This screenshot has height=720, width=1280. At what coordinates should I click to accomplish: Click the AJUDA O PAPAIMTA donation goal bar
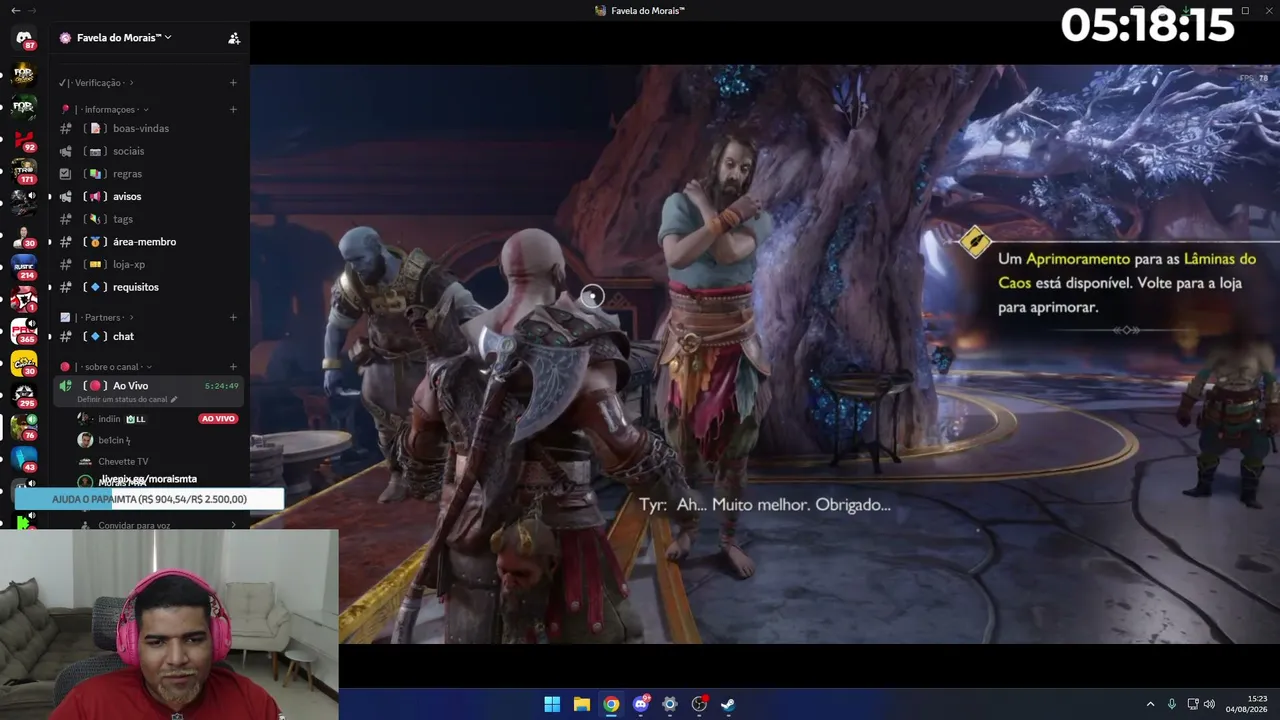(x=149, y=499)
